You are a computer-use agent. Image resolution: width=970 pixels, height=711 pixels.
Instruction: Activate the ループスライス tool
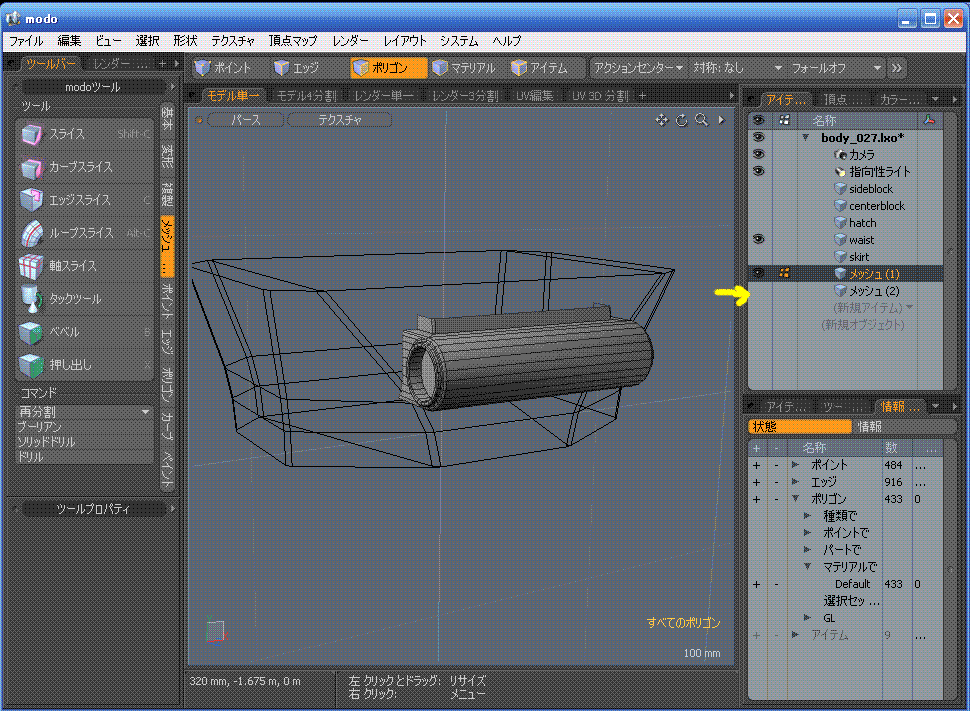[80, 233]
